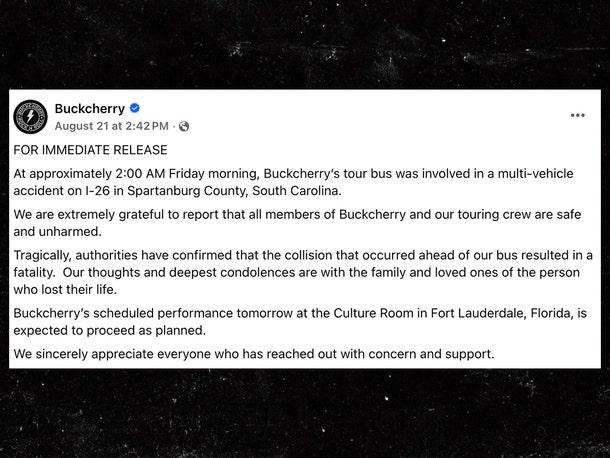This screenshot has width=610, height=458.
Task: Click the word 'Tragically' in the post
Action: pyautogui.click(x=42, y=256)
